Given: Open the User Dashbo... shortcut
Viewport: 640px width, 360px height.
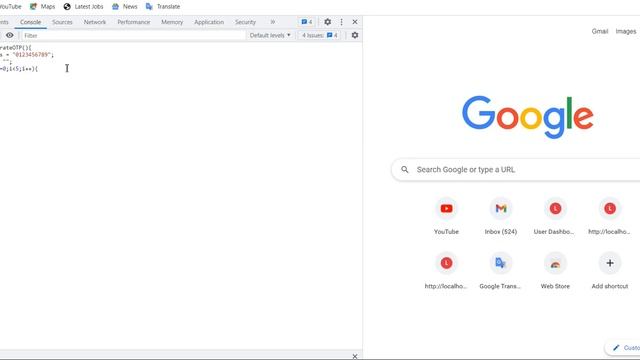Looking at the screenshot, I should [x=555, y=216].
